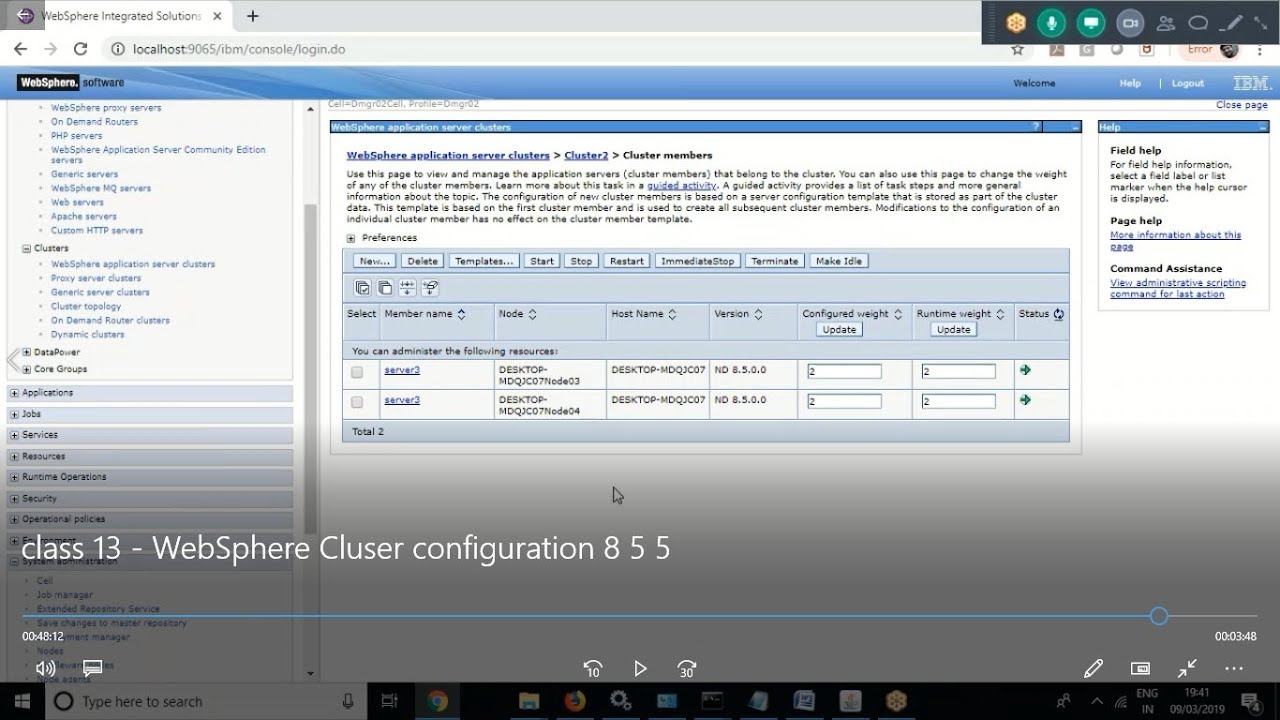The image size is (1280, 720).
Task: Open the video player more options ellipsis
Action: pyautogui.click(x=1234, y=668)
